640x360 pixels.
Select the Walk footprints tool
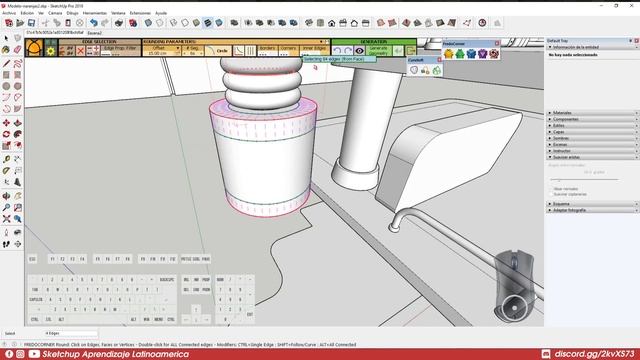[6, 244]
